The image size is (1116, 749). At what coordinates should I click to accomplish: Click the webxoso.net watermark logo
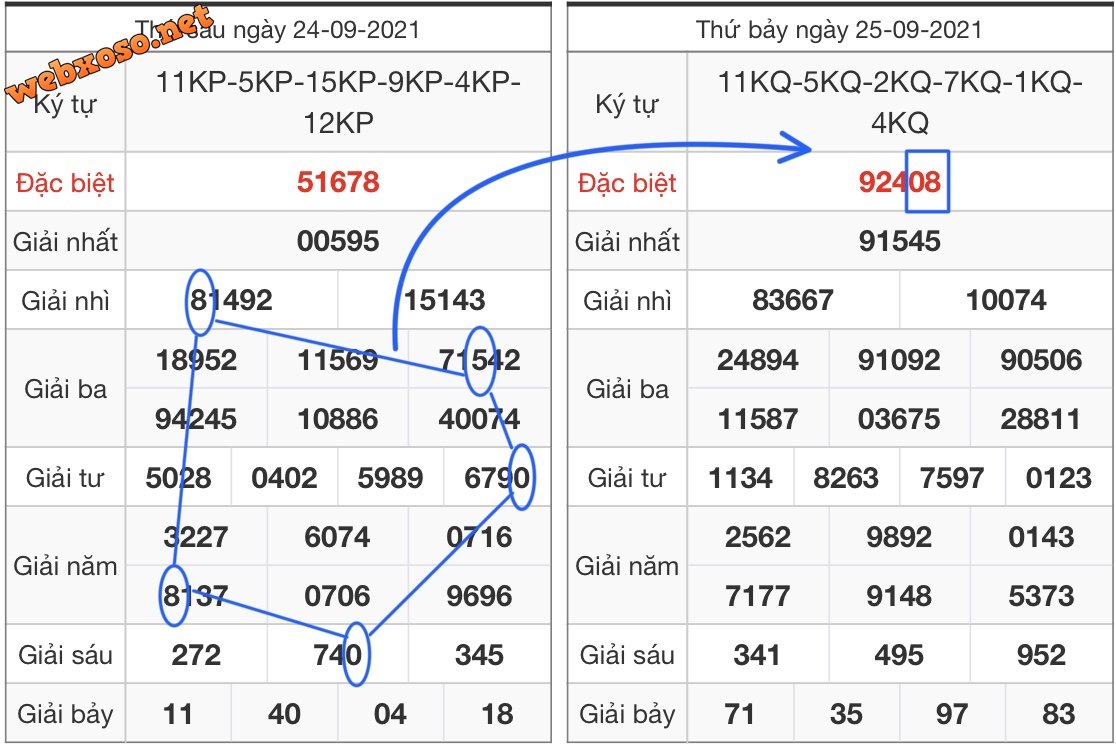click(110, 55)
